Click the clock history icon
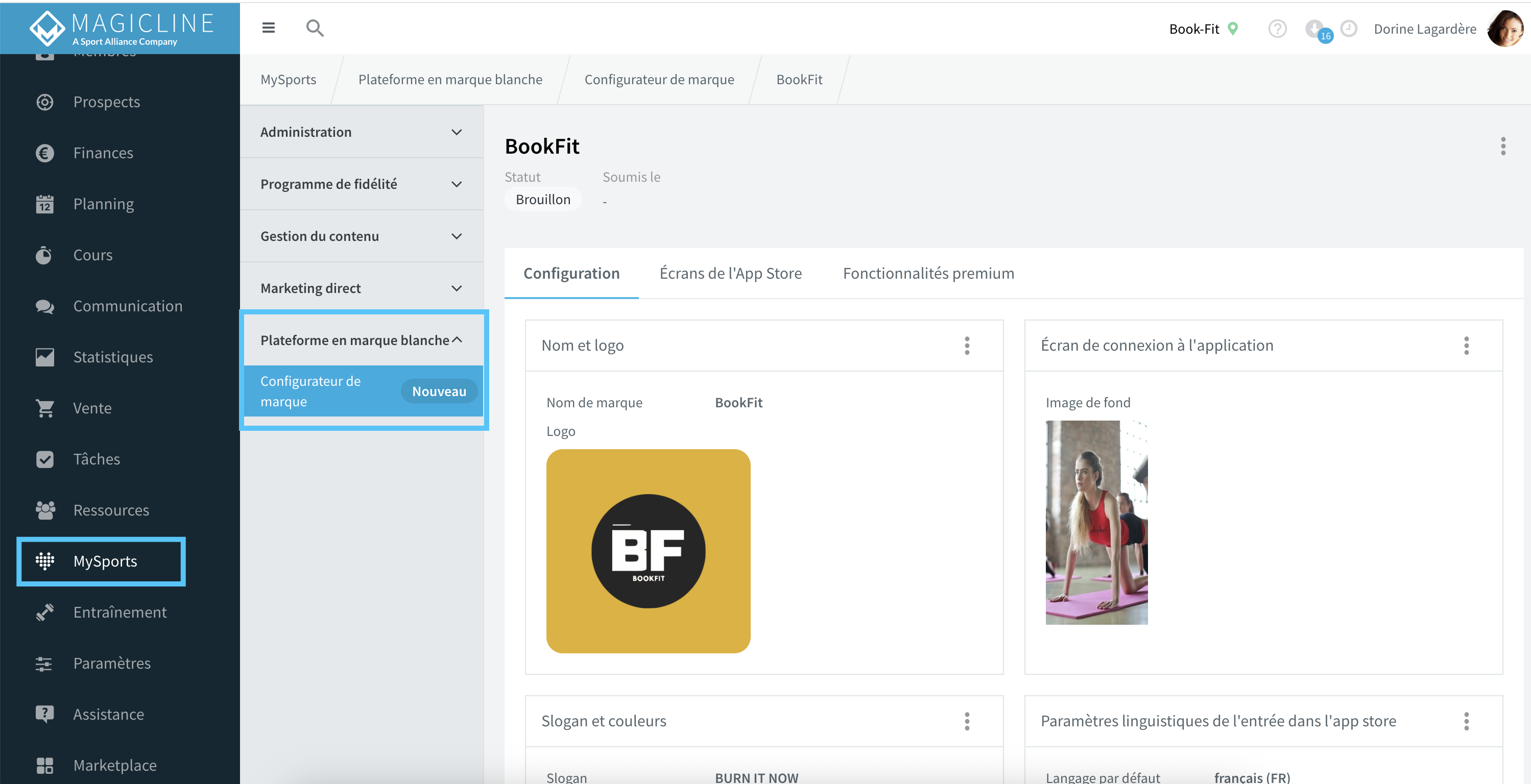 pyautogui.click(x=1349, y=28)
